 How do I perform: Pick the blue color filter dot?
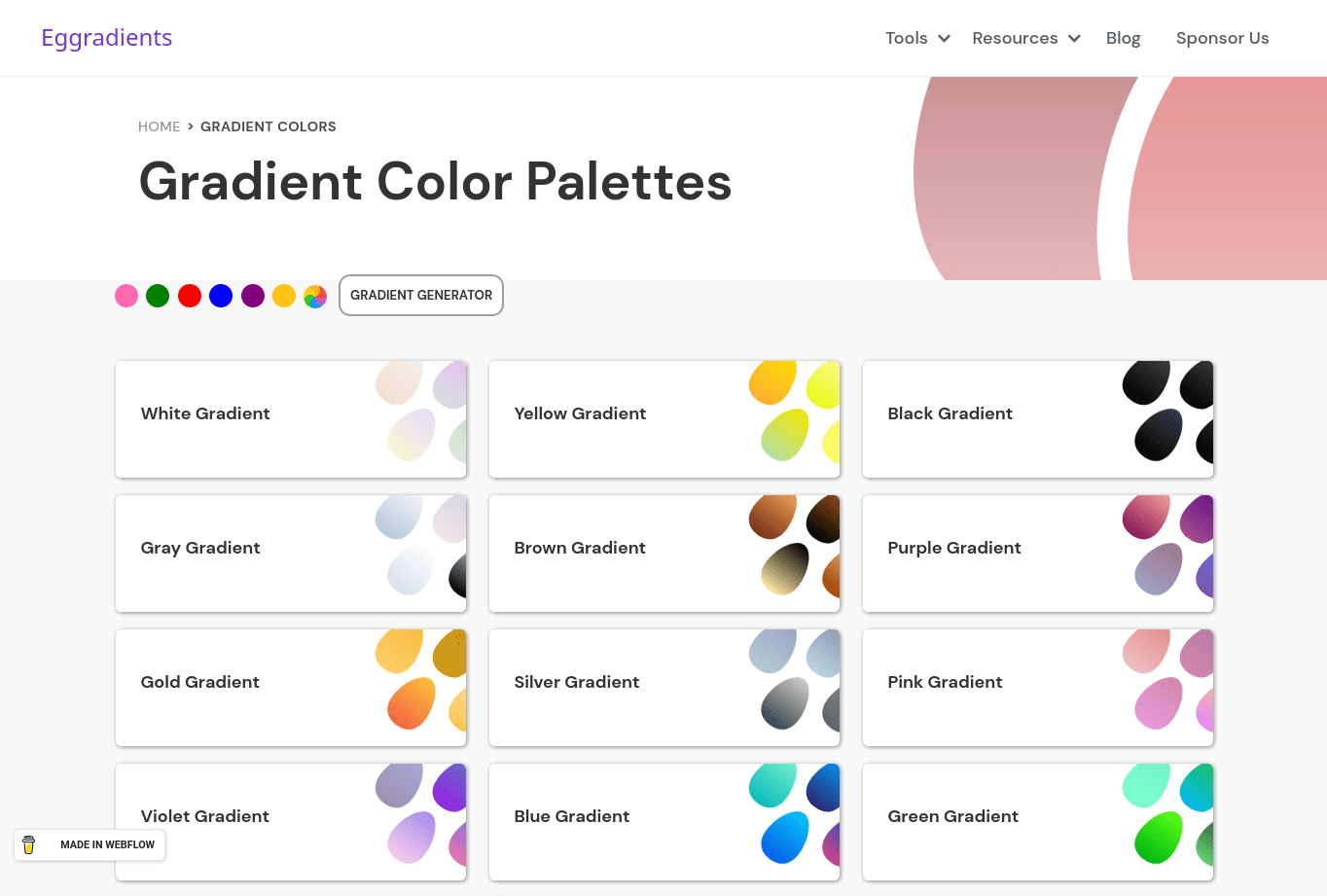click(221, 296)
